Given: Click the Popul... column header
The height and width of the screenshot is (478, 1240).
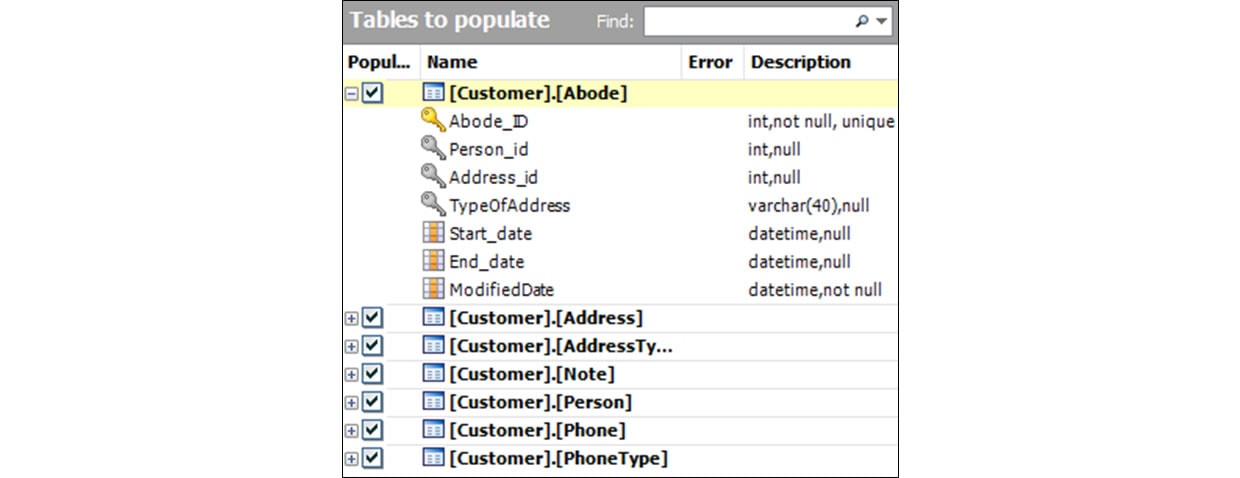Looking at the screenshot, I should 381,62.
